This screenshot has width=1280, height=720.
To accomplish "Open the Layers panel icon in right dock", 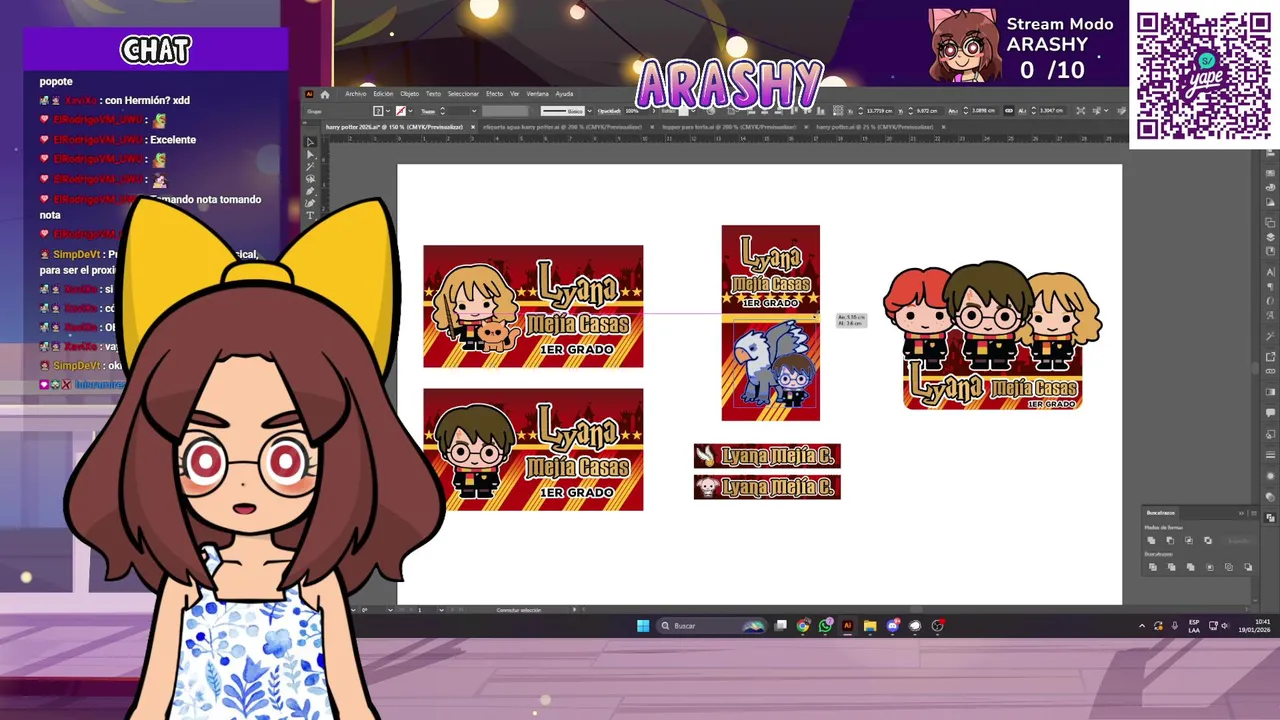I will pos(1271,238).
